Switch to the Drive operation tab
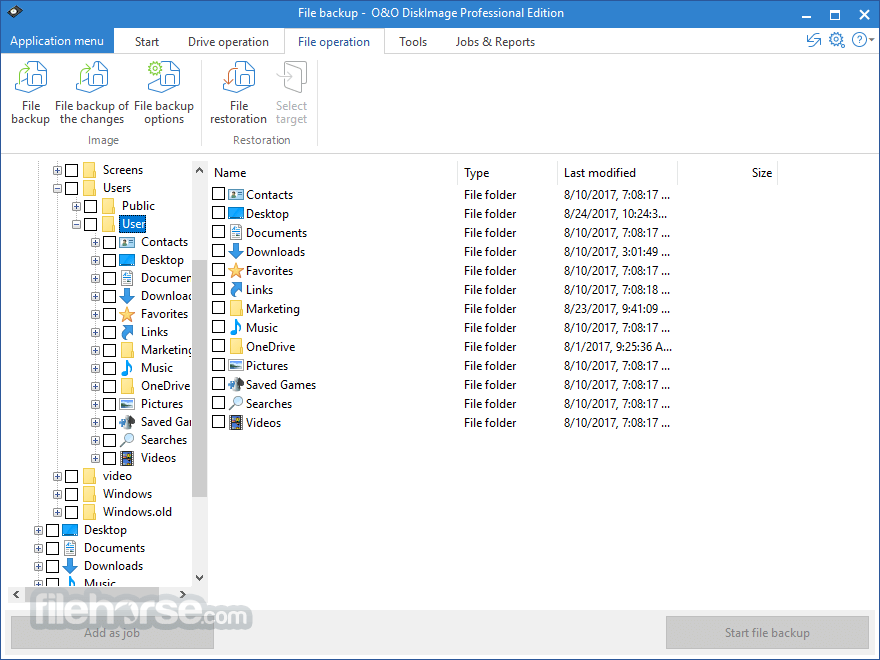Viewport: 880px width, 660px height. pyautogui.click(x=228, y=42)
